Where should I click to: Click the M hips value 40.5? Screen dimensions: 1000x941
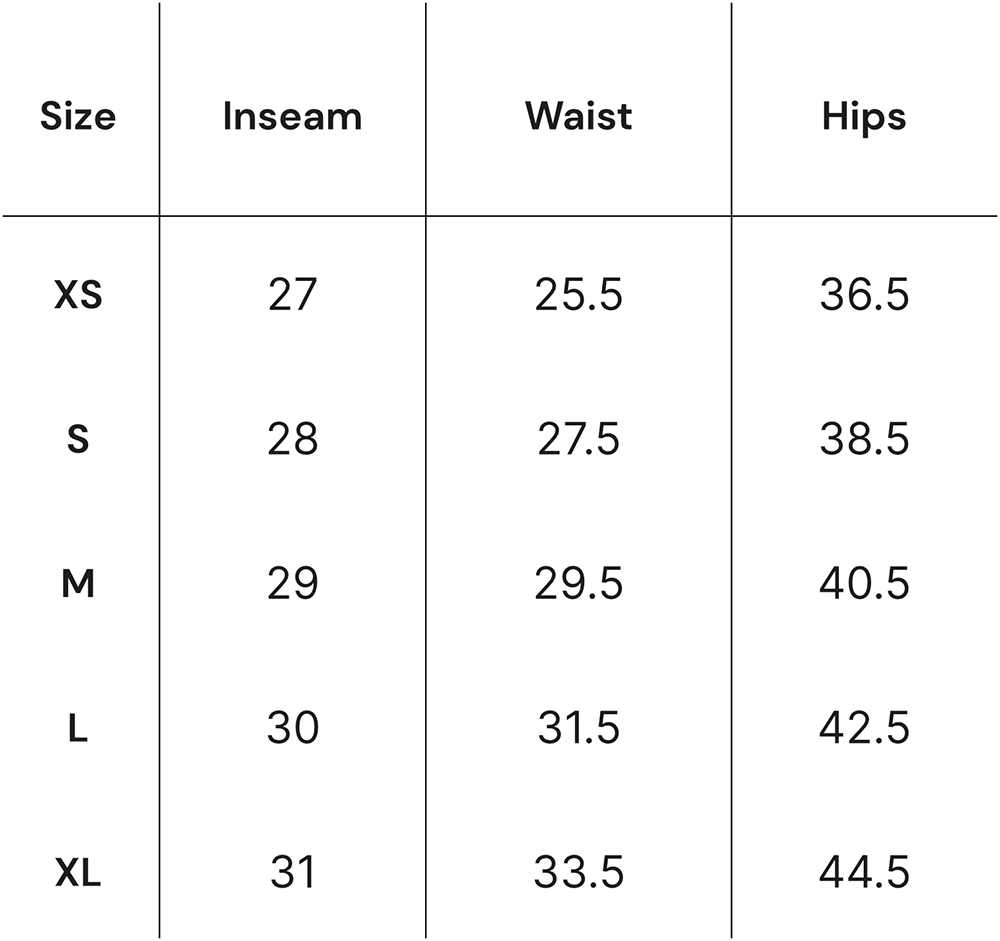[864, 584]
